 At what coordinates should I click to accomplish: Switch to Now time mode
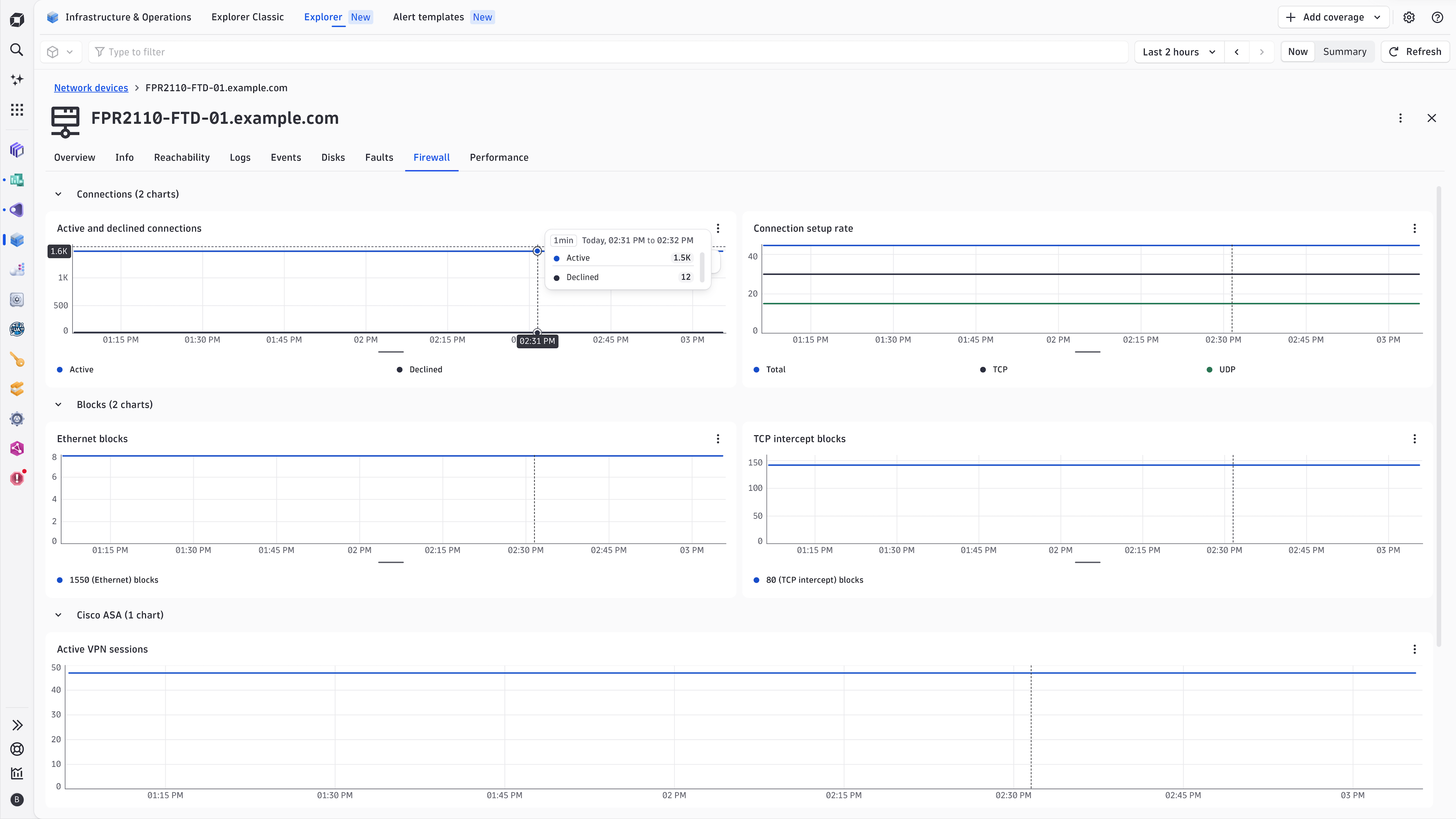point(1298,52)
